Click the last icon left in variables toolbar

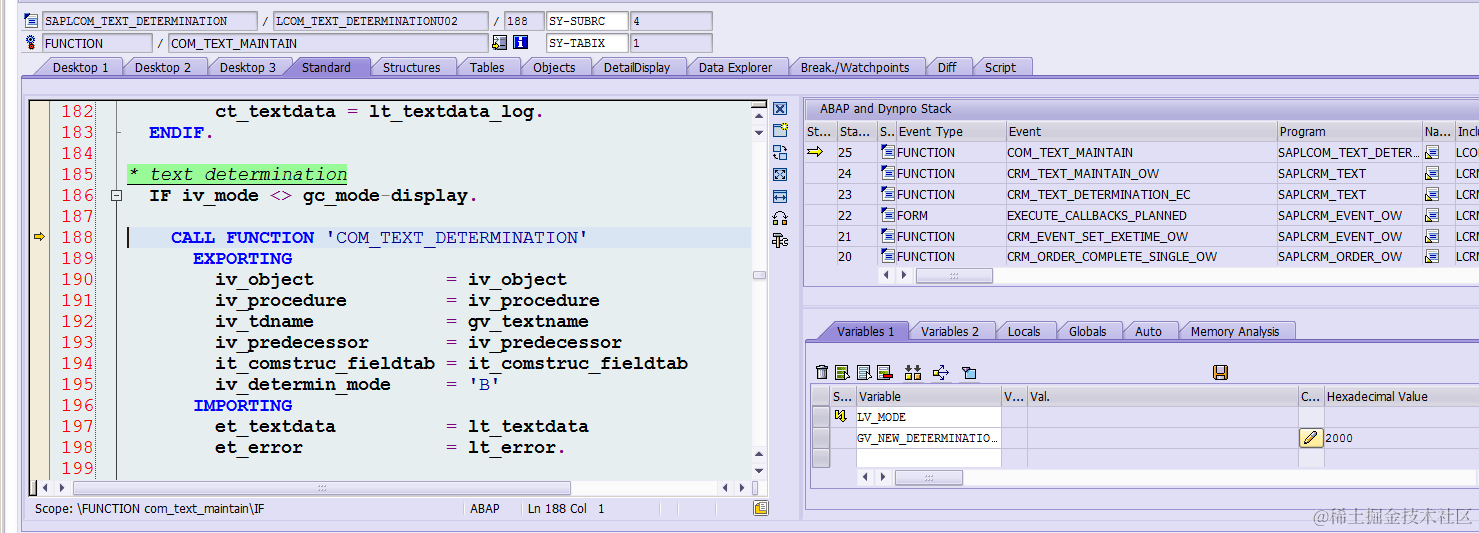pos(968,372)
